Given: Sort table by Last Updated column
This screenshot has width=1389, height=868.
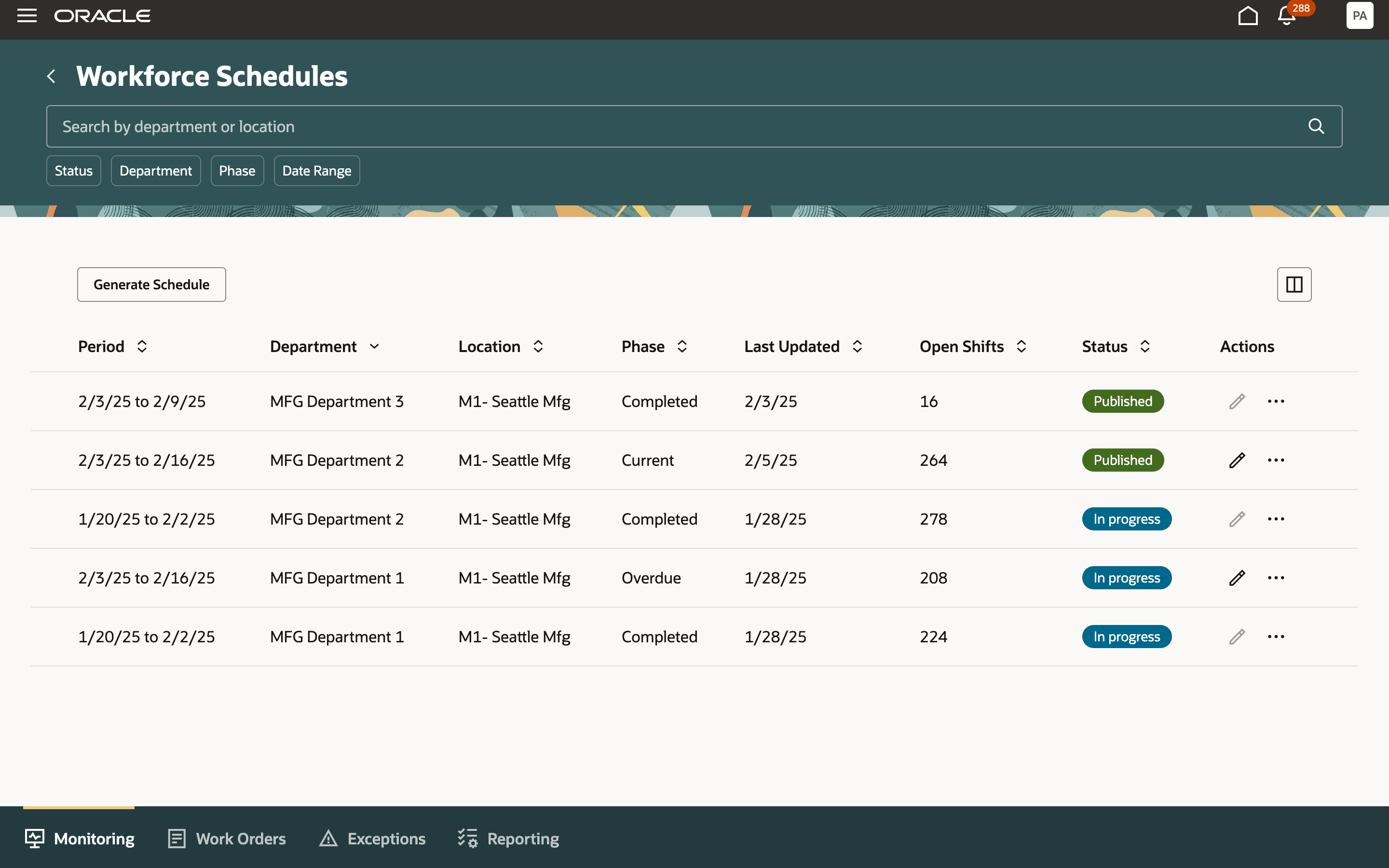Looking at the screenshot, I should 857,346.
